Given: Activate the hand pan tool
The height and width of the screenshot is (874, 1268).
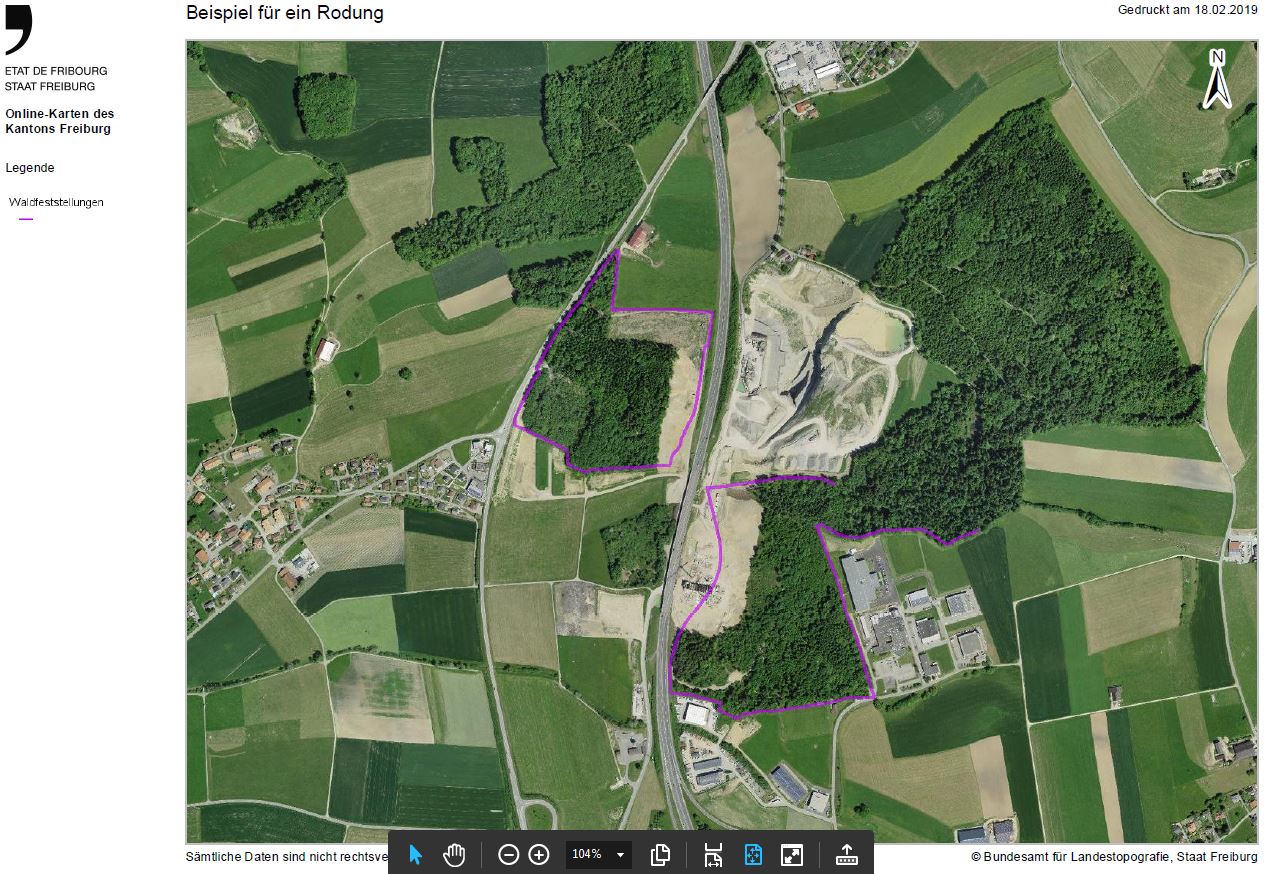Looking at the screenshot, I should (x=455, y=855).
